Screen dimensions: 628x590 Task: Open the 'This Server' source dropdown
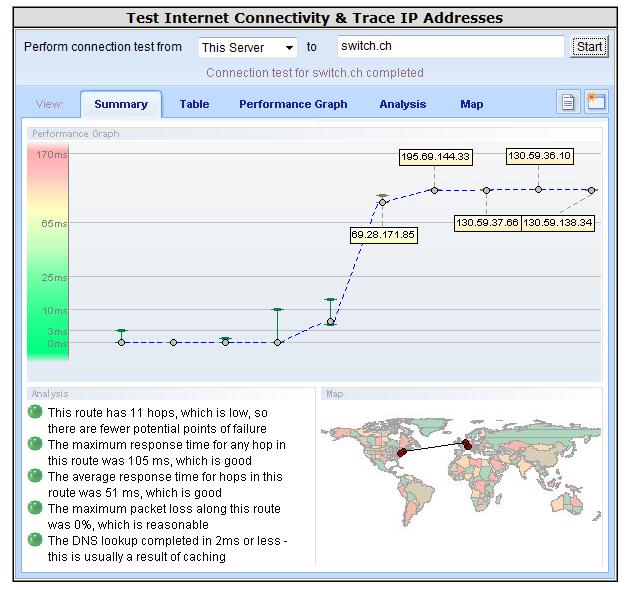(247, 47)
